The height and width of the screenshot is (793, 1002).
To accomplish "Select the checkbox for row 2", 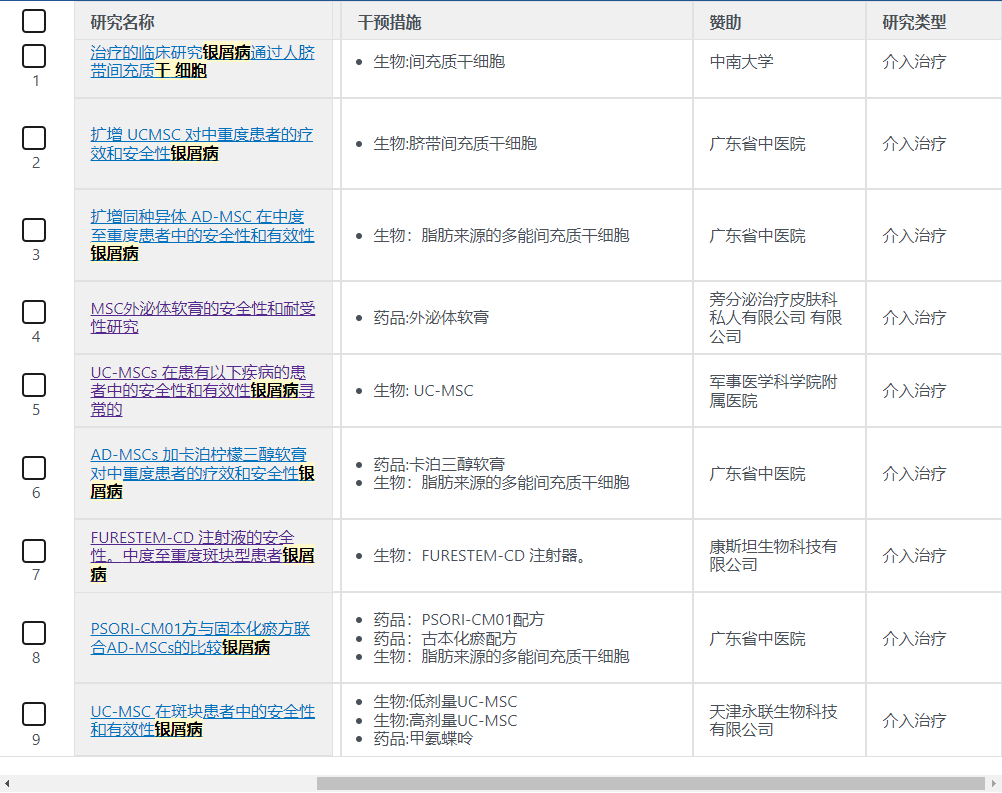I will [x=34, y=138].
